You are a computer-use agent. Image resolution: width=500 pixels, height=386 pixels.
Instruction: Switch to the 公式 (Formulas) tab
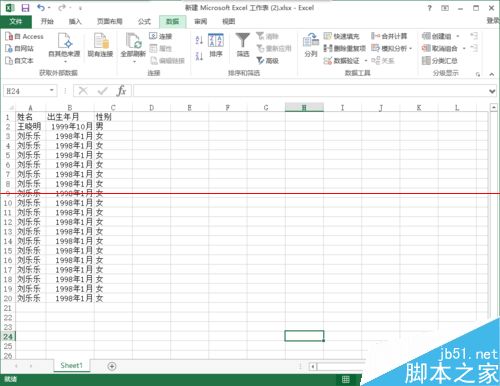144,22
